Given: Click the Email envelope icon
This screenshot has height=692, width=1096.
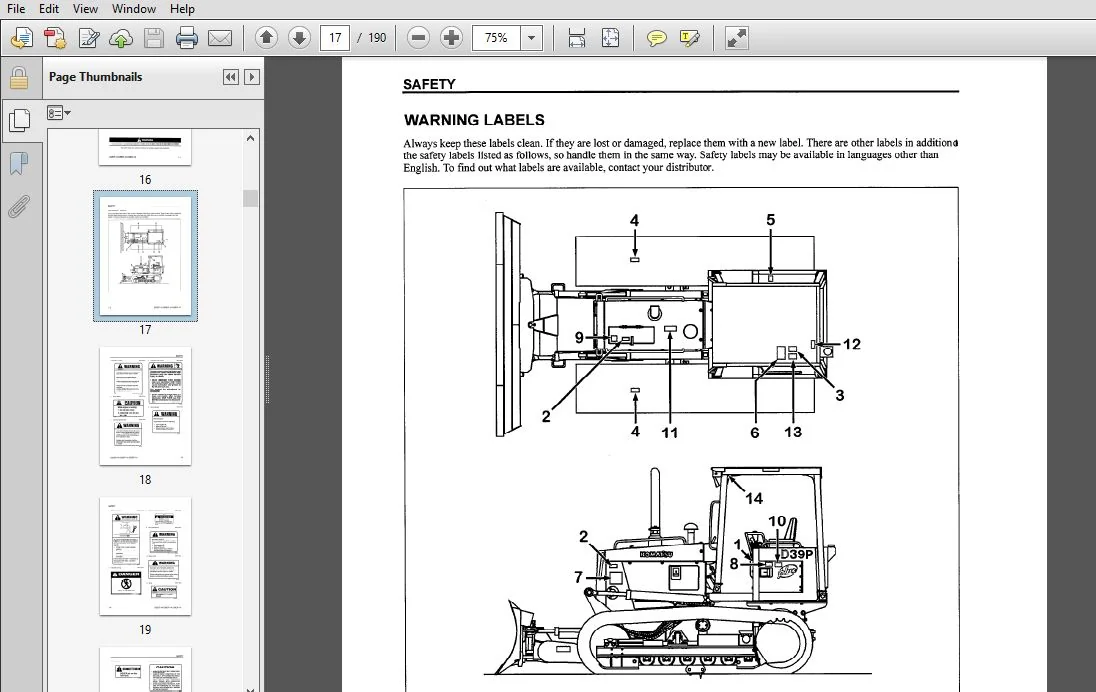Looking at the screenshot, I should point(220,38).
